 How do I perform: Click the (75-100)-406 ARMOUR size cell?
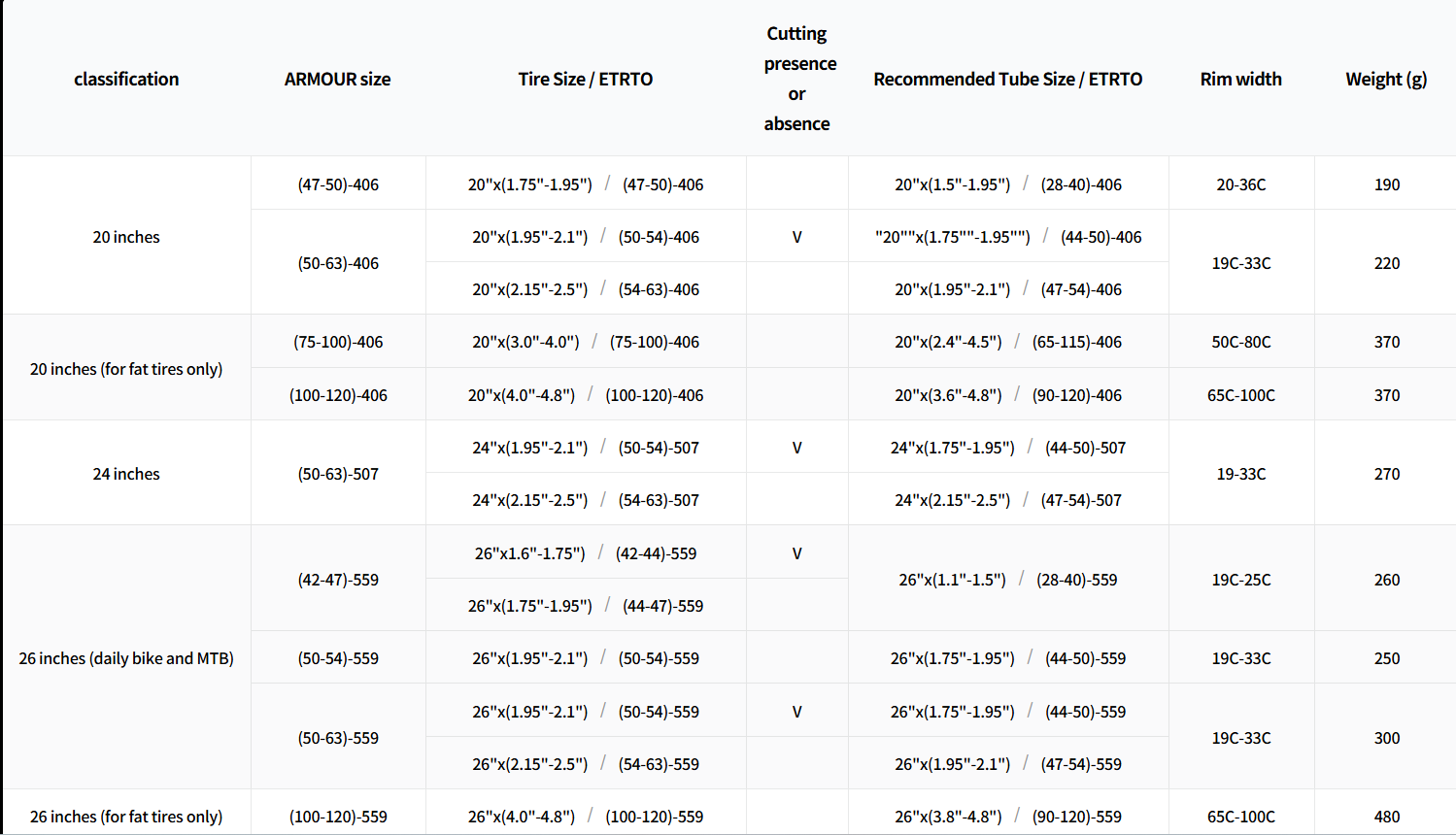tap(338, 342)
